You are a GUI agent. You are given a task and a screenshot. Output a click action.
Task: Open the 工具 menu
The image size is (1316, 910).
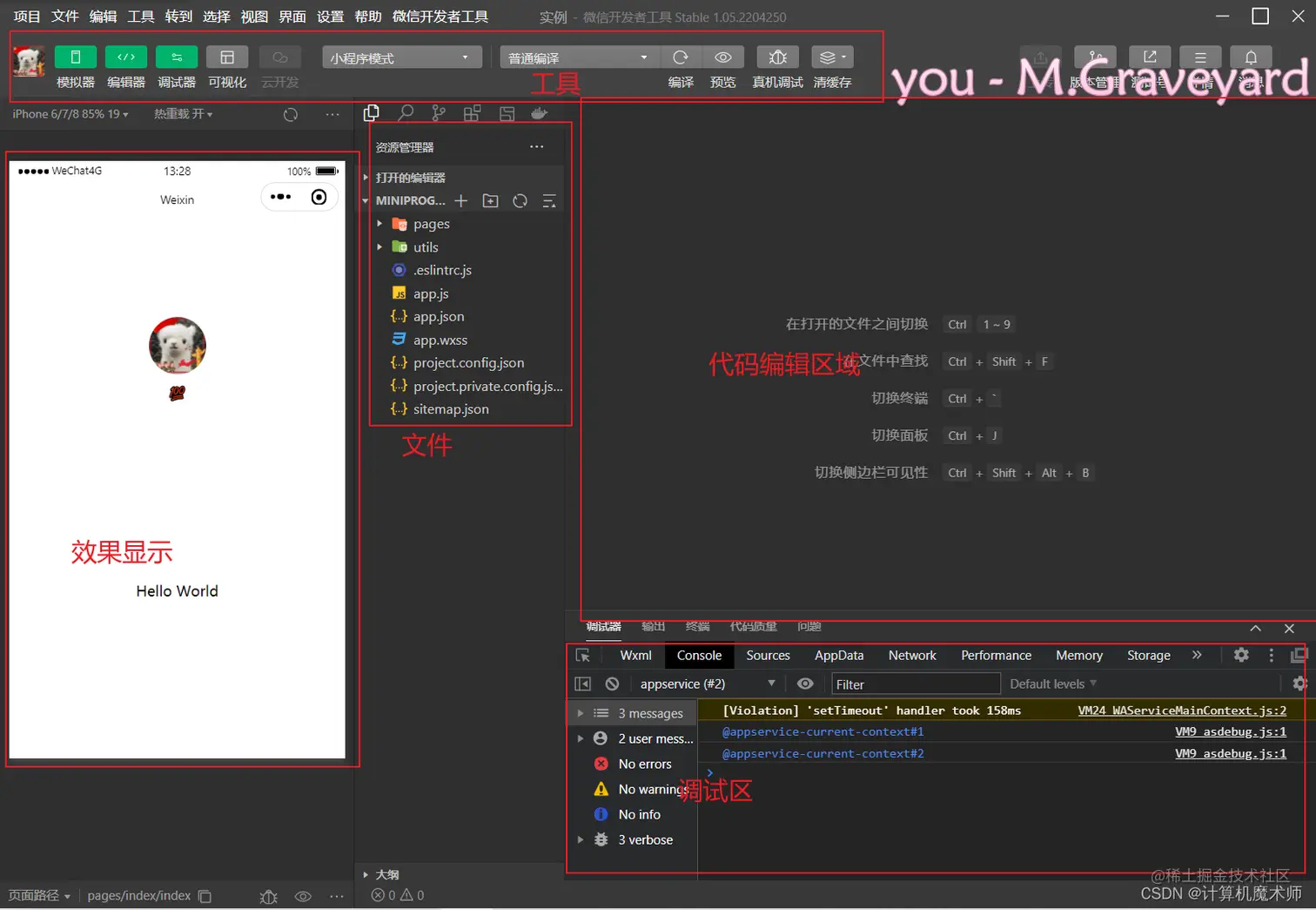point(141,17)
